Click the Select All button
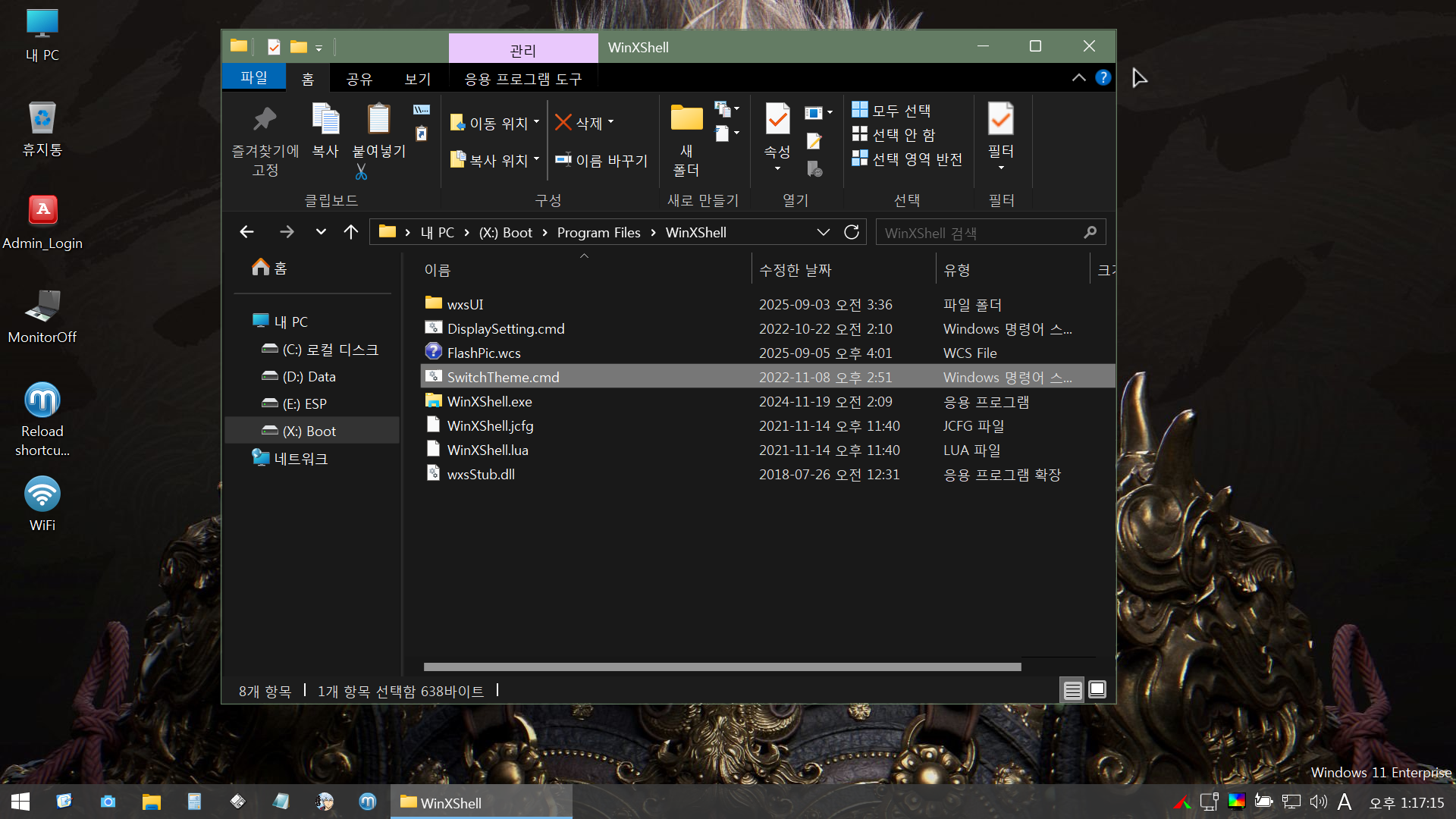The image size is (1456, 819). [x=892, y=111]
